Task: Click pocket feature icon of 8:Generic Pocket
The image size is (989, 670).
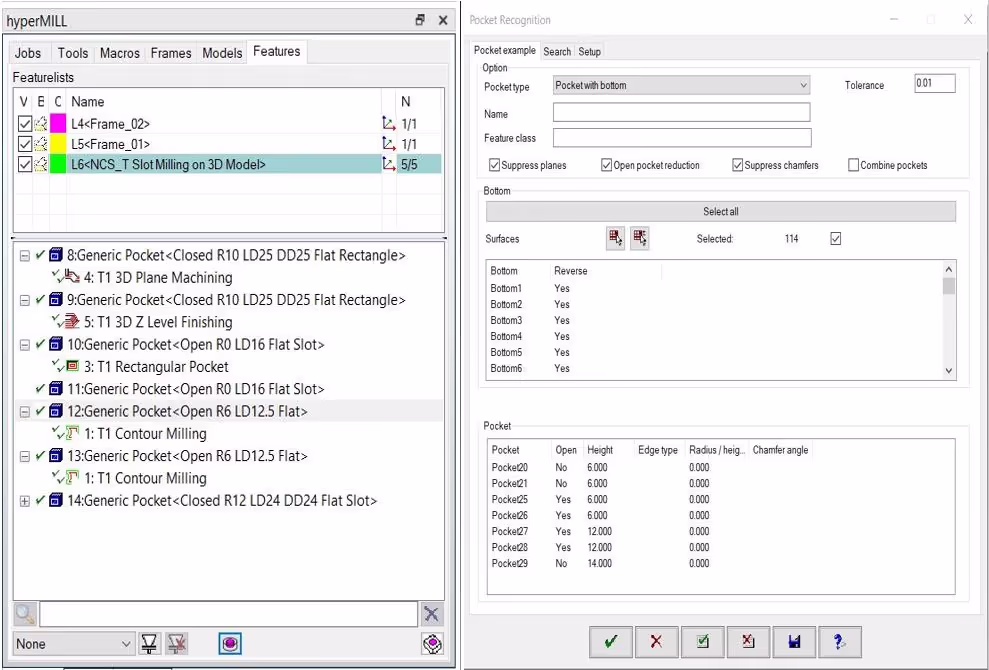Action: click(x=56, y=255)
